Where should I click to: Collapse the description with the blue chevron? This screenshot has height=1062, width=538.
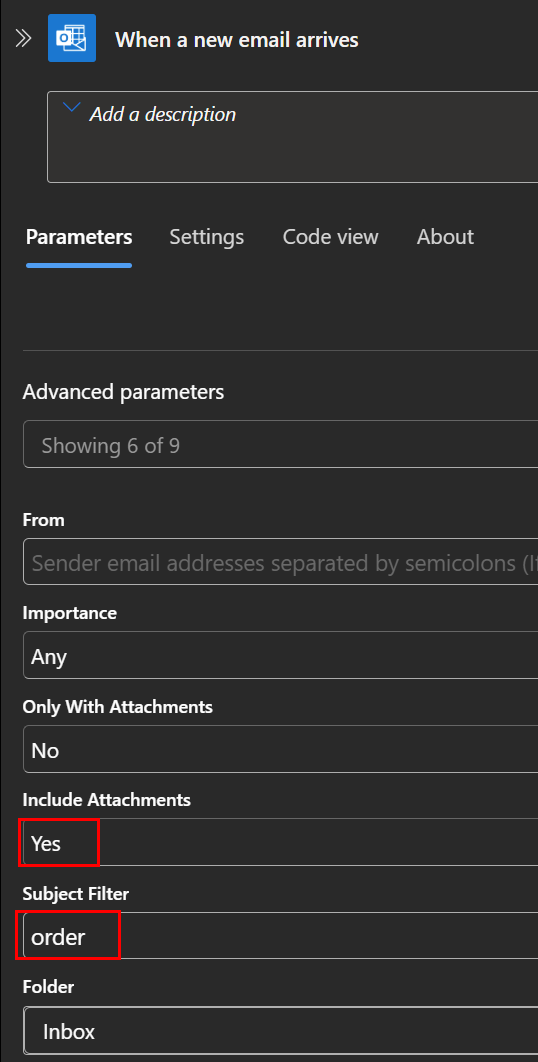(x=71, y=108)
